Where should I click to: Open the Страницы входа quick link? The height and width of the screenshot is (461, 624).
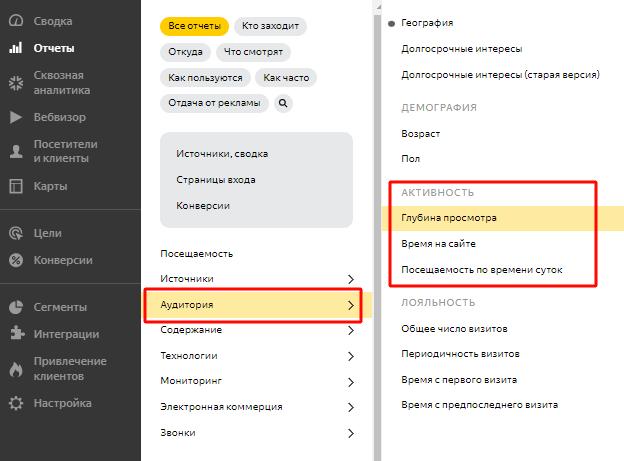pos(215,180)
